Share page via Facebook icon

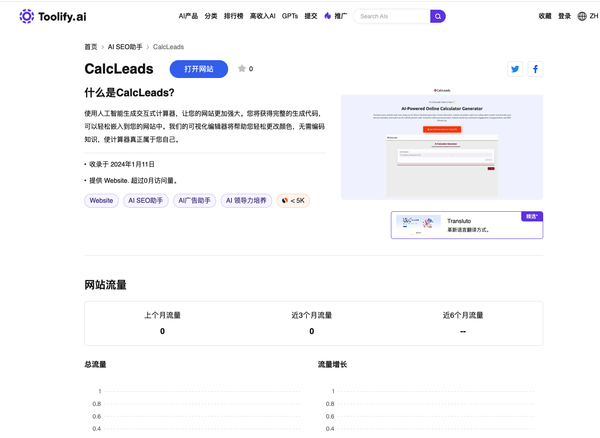[x=535, y=69]
